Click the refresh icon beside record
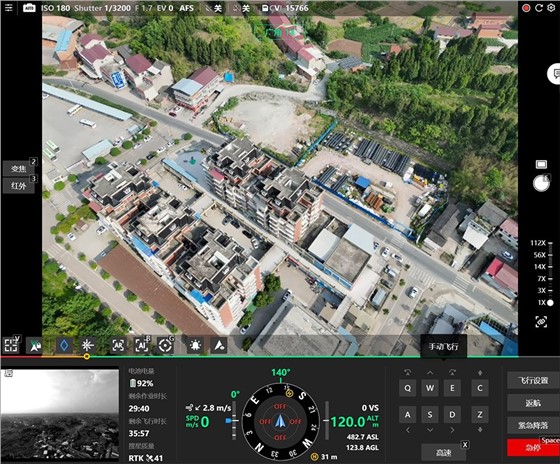The width and height of the screenshot is (560, 464). click(539, 8)
